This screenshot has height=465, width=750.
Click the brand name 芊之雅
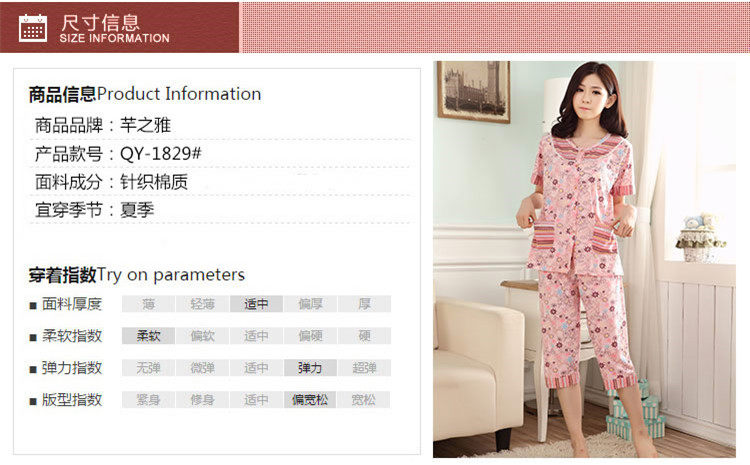point(145,125)
